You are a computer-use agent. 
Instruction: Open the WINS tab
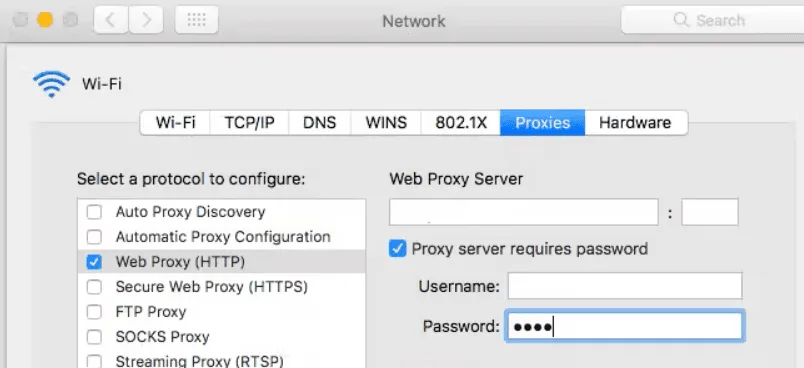(x=386, y=122)
